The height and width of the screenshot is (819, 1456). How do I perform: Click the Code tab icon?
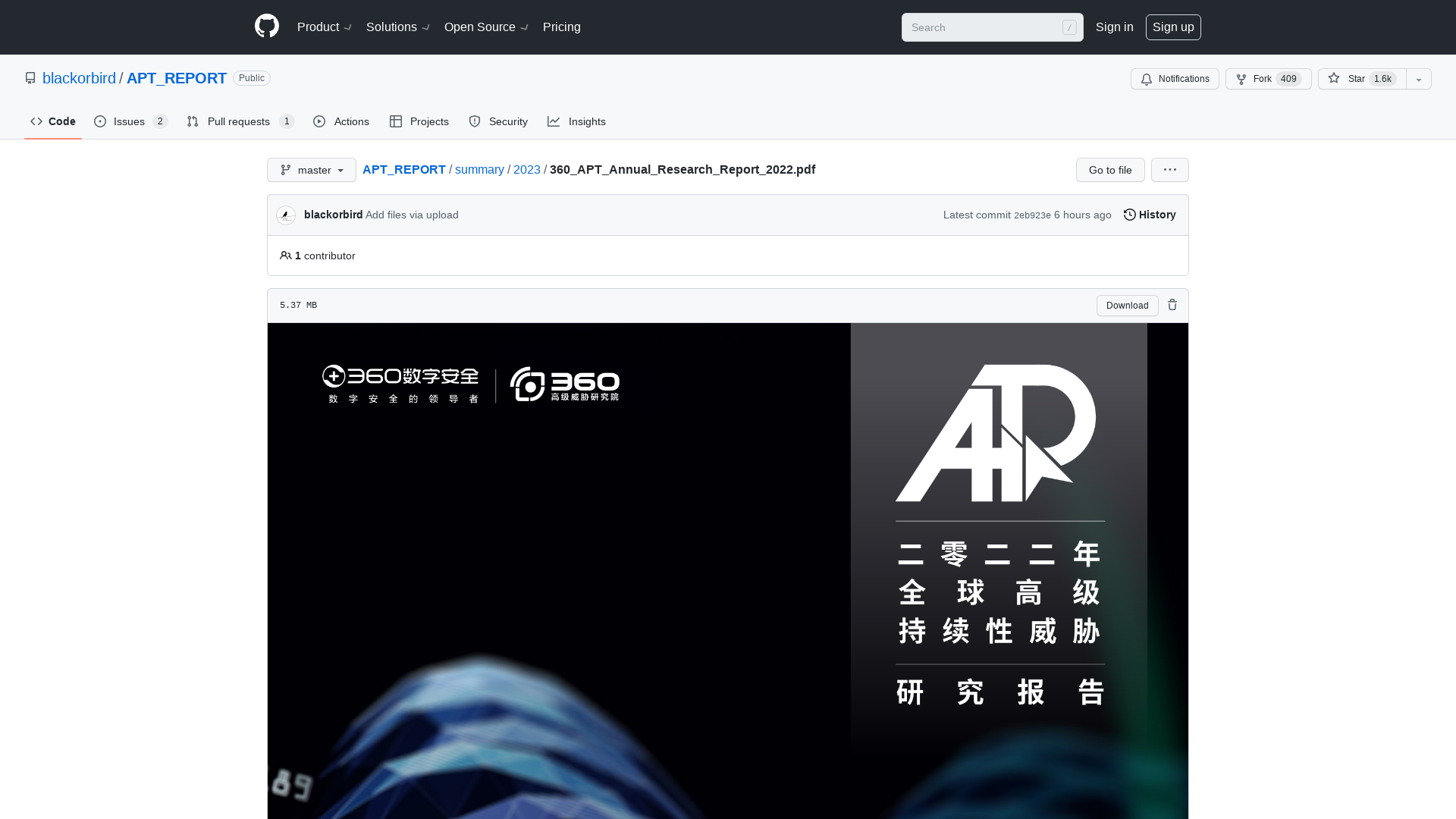[36, 121]
